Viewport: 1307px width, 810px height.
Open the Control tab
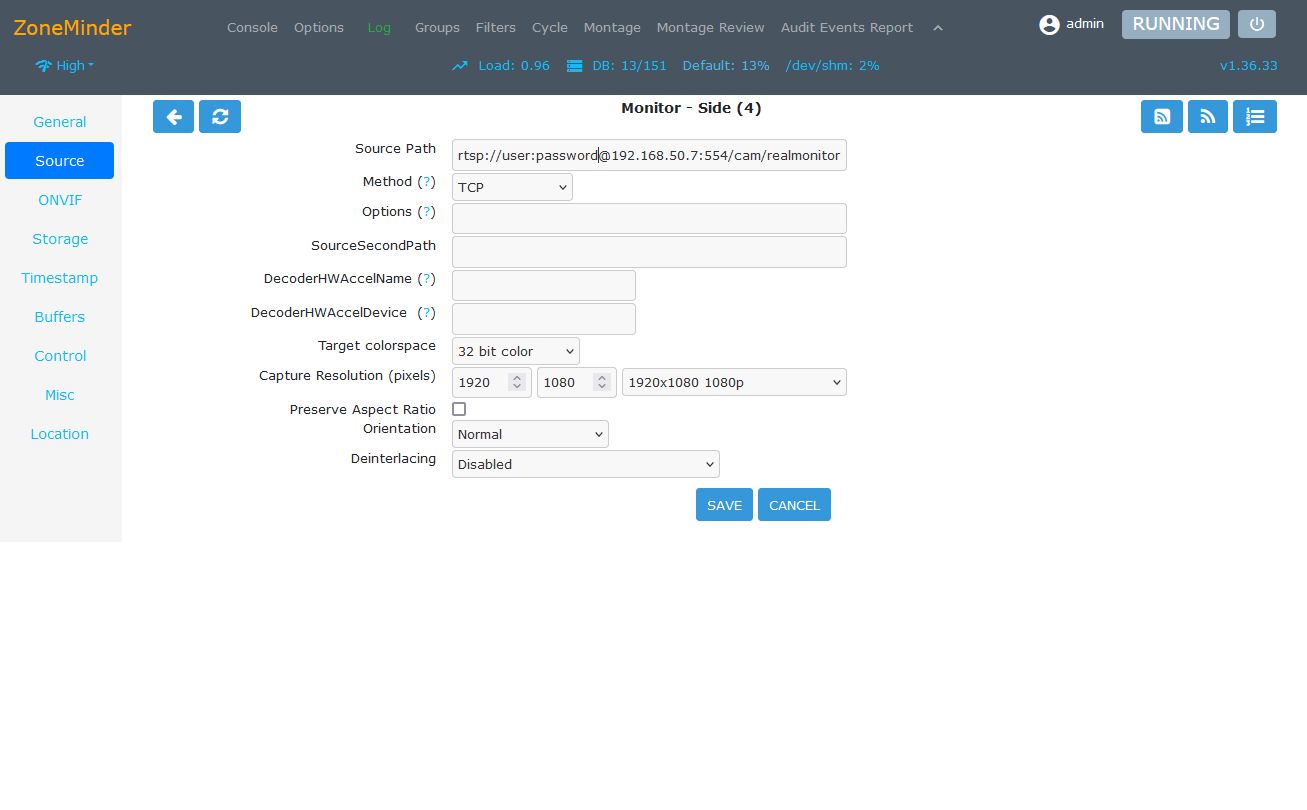coord(60,356)
